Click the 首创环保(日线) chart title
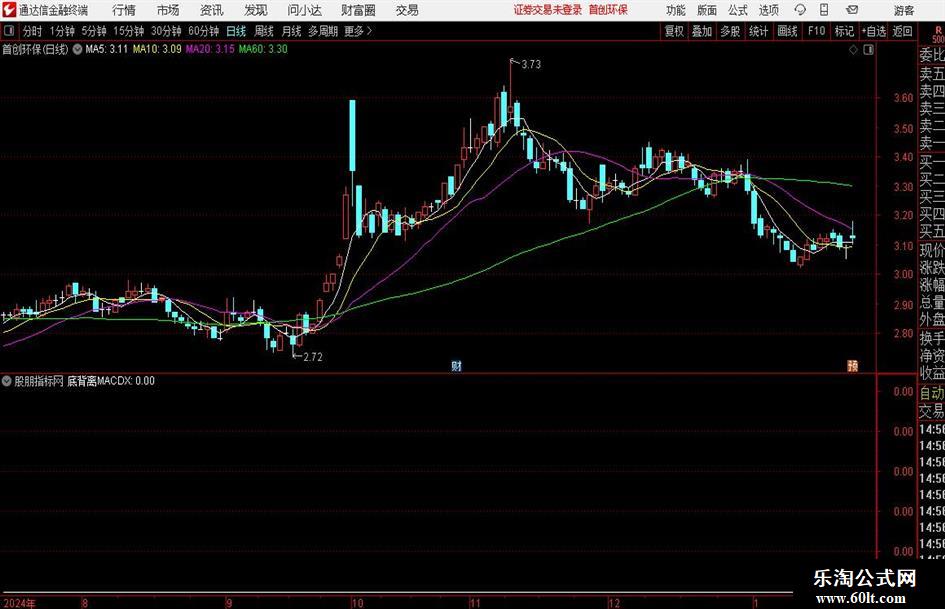The width and height of the screenshot is (945, 609). [x=35, y=49]
